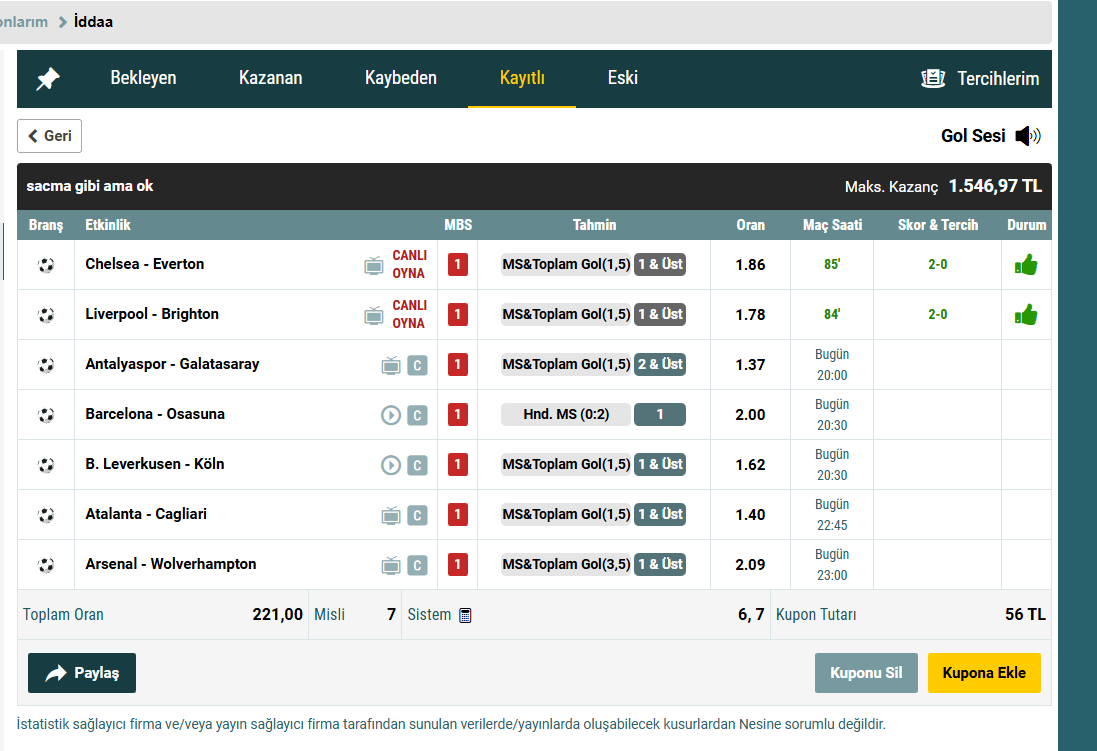Click the soccer ball icon for Atalanta - Cagliari
Screen dimensions: 1097x751
pyautogui.click(x=46, y=515)
